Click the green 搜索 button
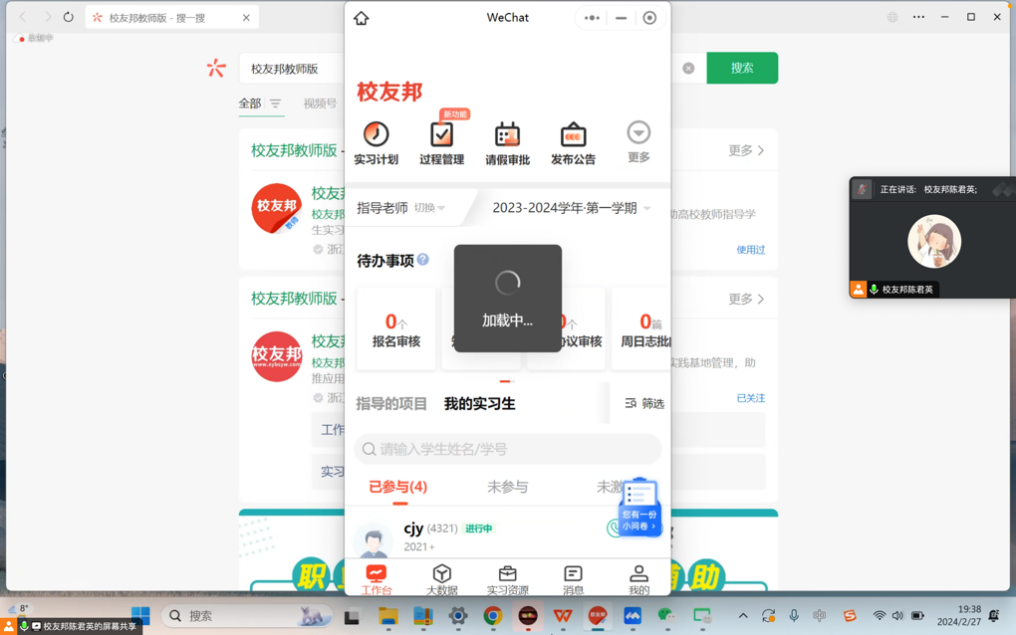The height and width of the screenshot is (635, 1016). pos(742,68)
